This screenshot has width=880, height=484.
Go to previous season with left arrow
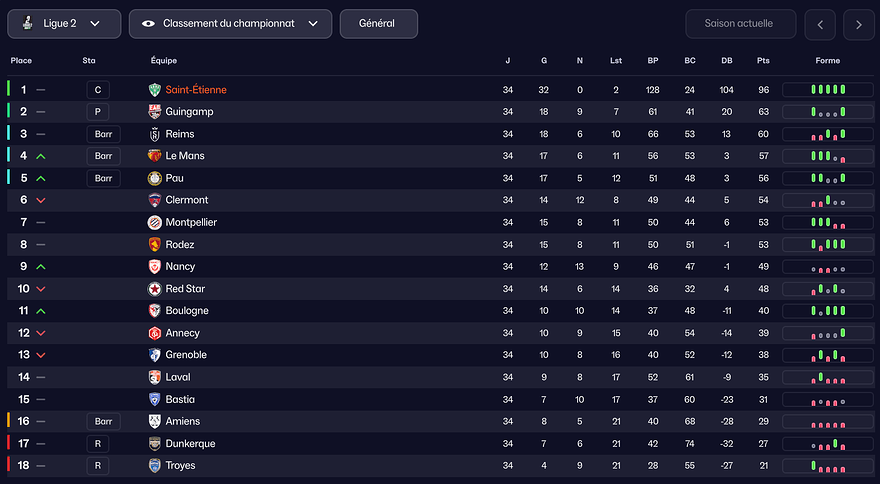[820, 24]
